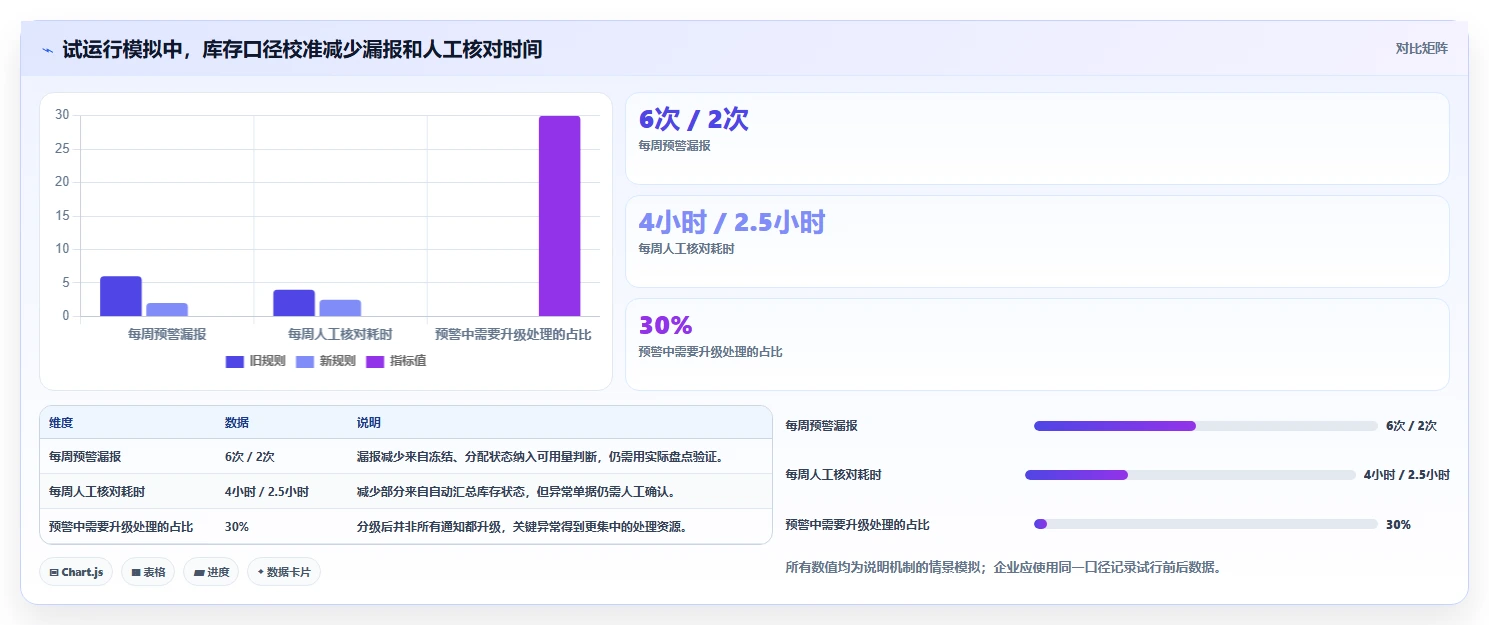Click table cell 30%

pyautogui.click(x=237, y=526)
